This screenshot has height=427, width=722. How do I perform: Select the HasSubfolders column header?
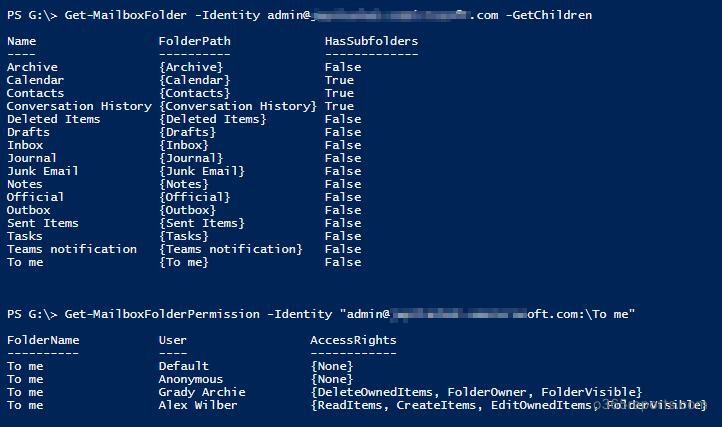372,41
